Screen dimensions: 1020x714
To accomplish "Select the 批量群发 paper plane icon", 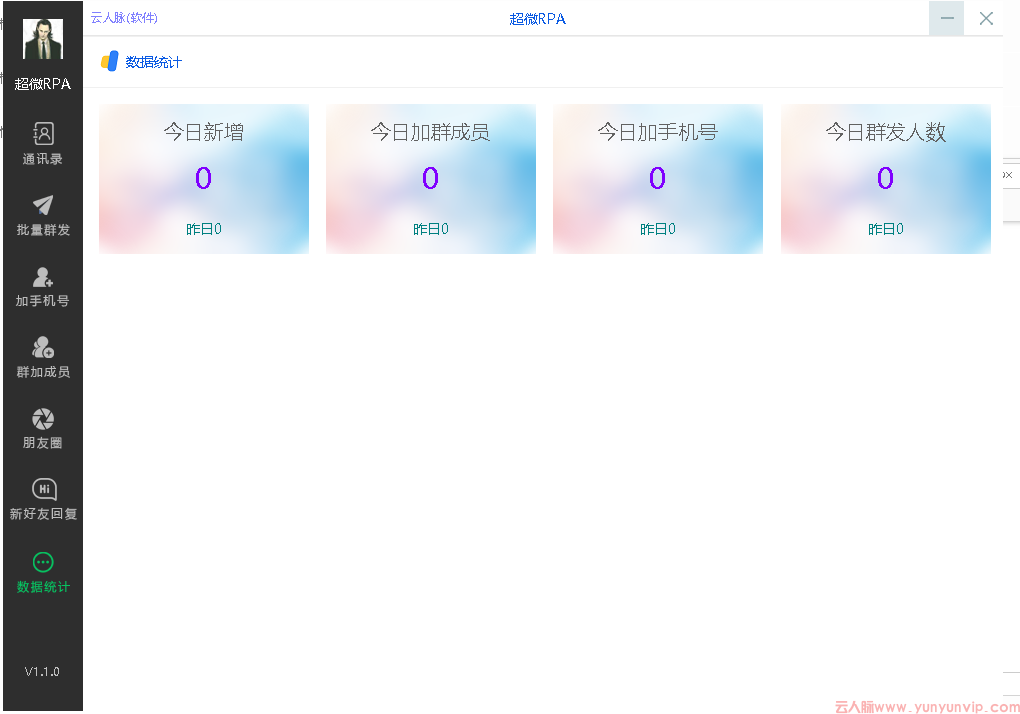I will coord(43,205).
